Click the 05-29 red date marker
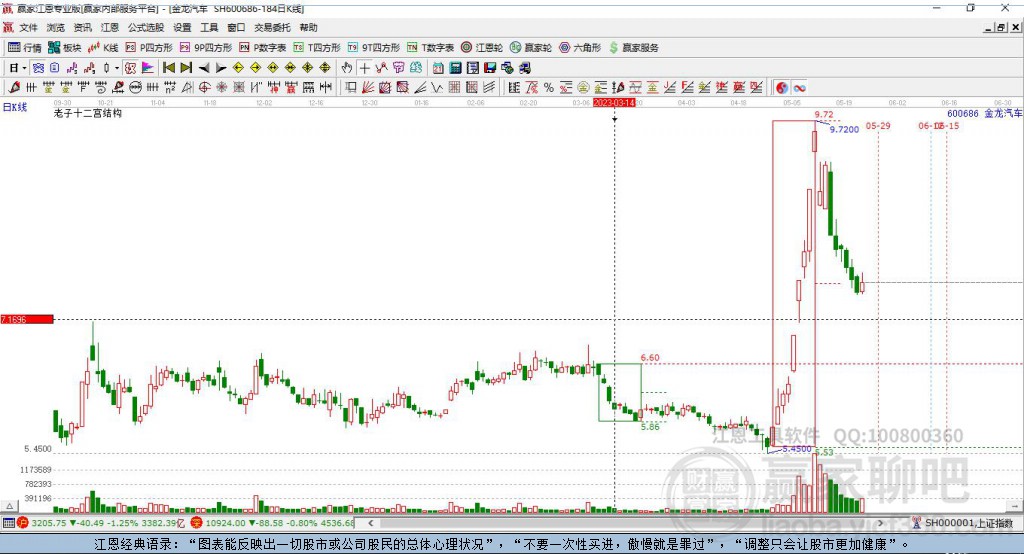This screenshot has width=1024, height=554. coord(878,125)
